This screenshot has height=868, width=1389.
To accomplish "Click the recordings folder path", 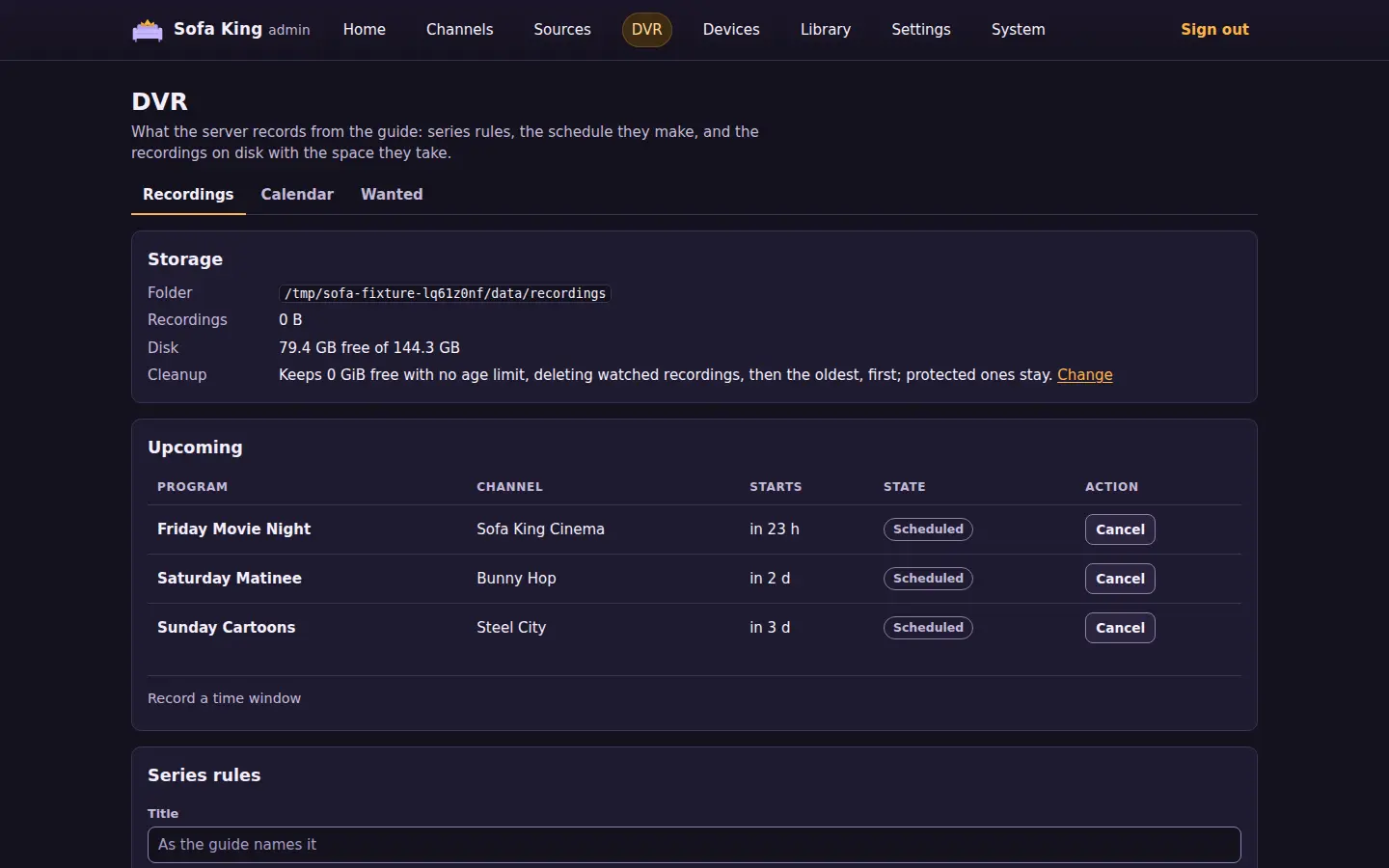I will 445,293.
